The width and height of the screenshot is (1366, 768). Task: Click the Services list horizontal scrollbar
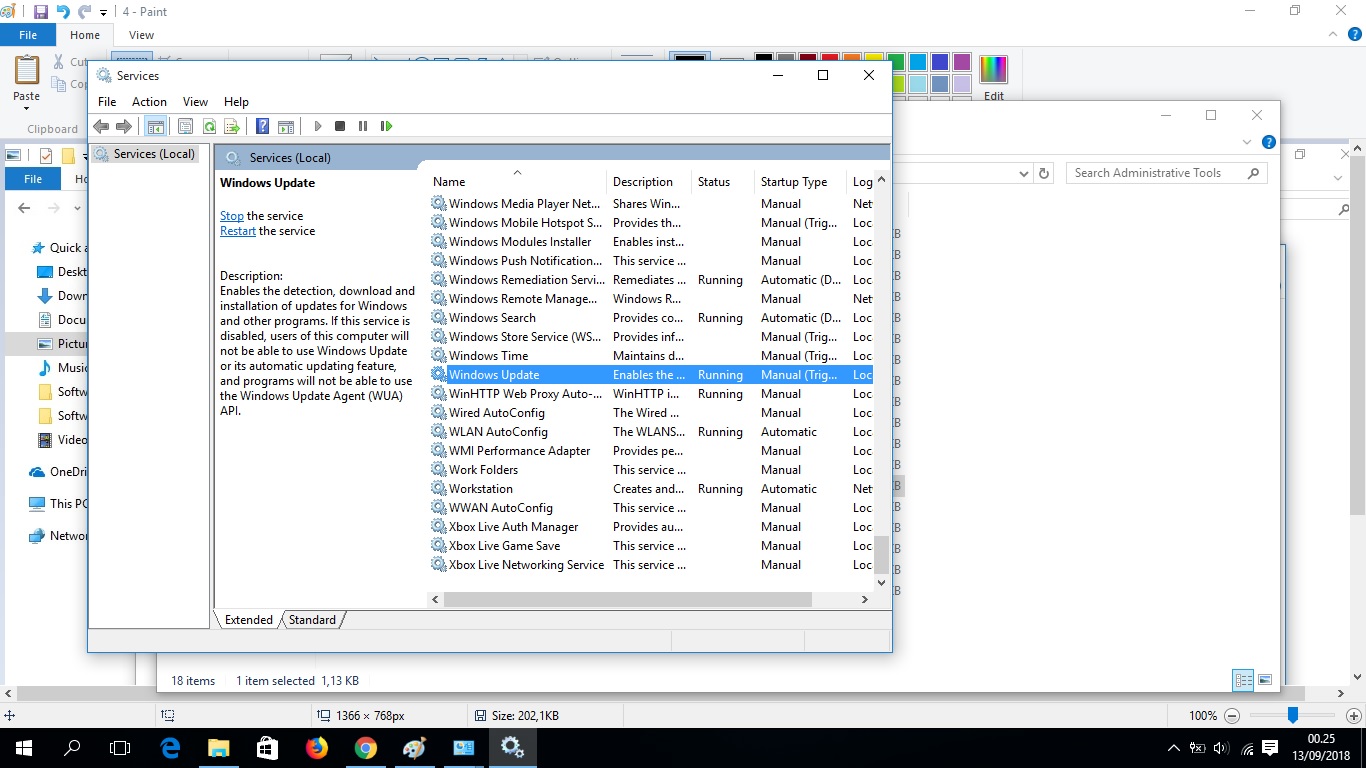pyautogui.click(x=628, y=600)
